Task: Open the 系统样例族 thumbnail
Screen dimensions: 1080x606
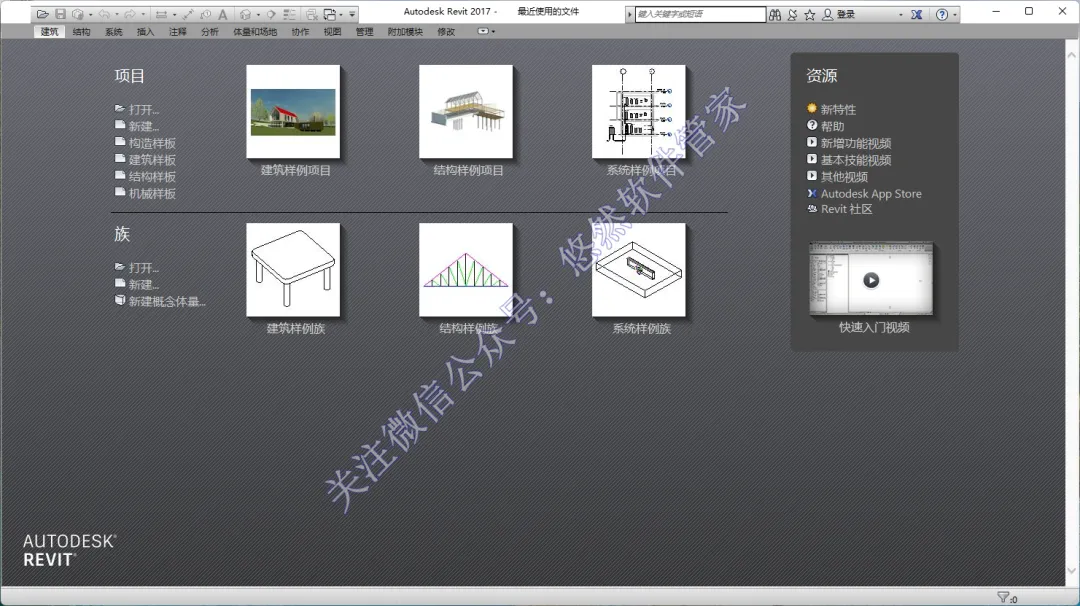Action: [x=639, y=270]
